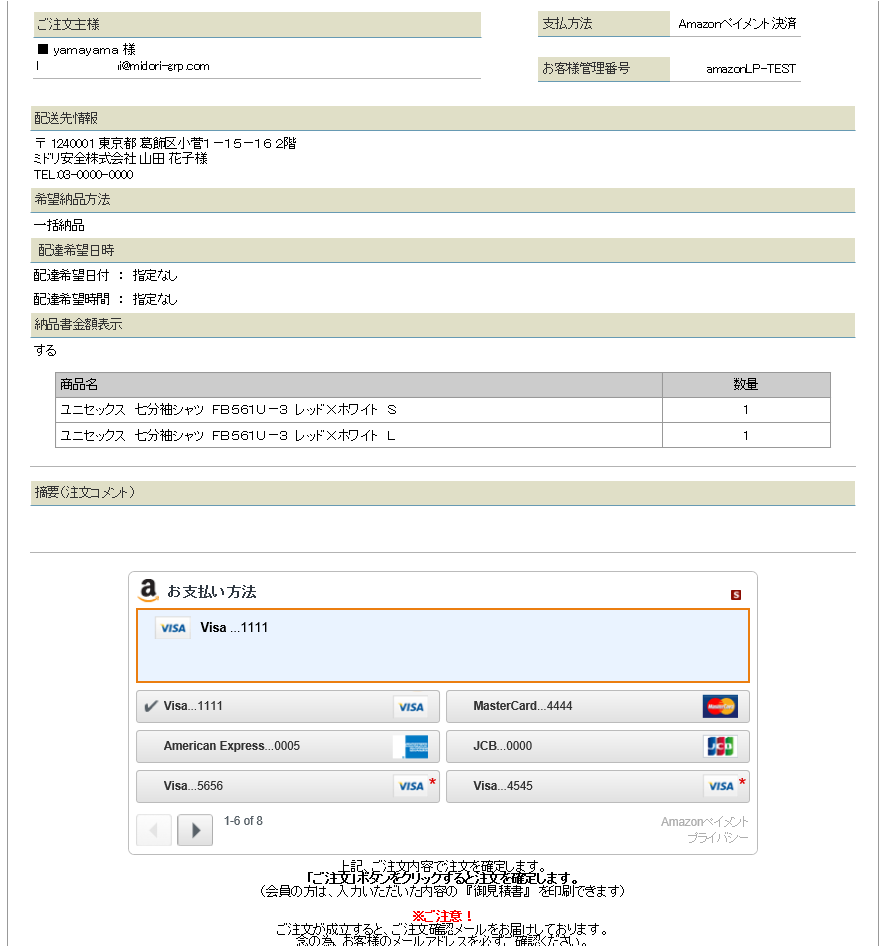Select American Express...0005 card
889x947 pixels.
pyautogui.click(x=287, y=746)
